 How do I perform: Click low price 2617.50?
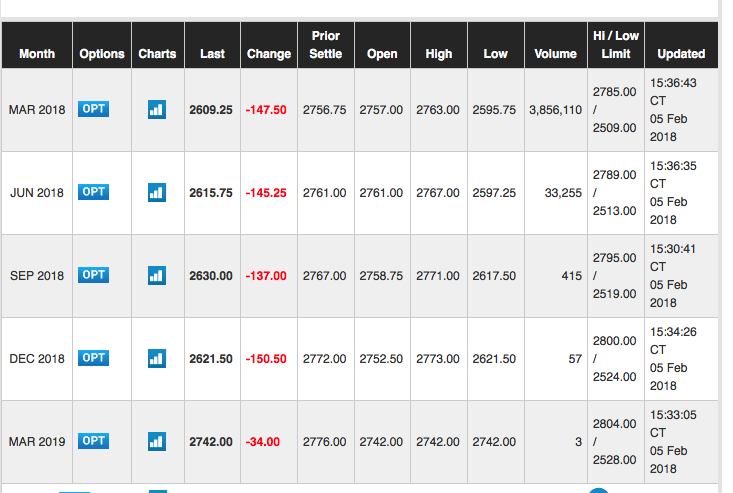[494, 276]
